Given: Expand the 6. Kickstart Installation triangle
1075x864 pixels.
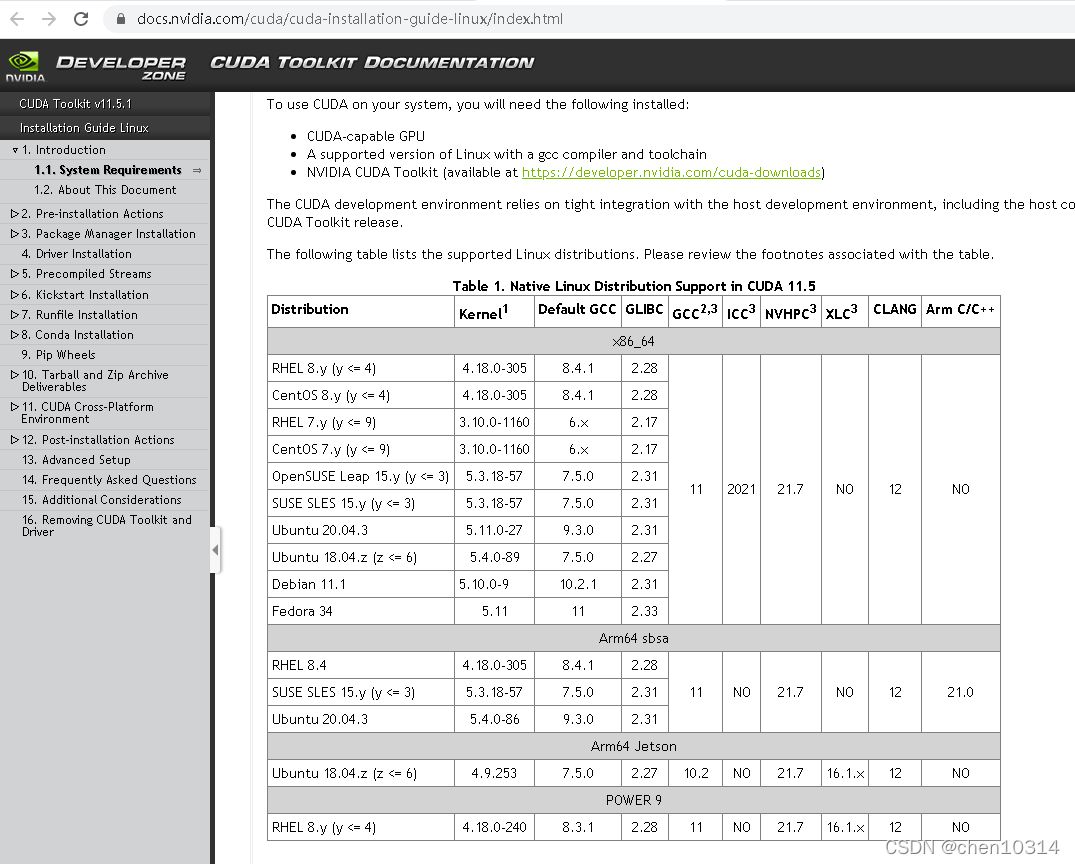Looking at the screenshot, I should [14, 294].
